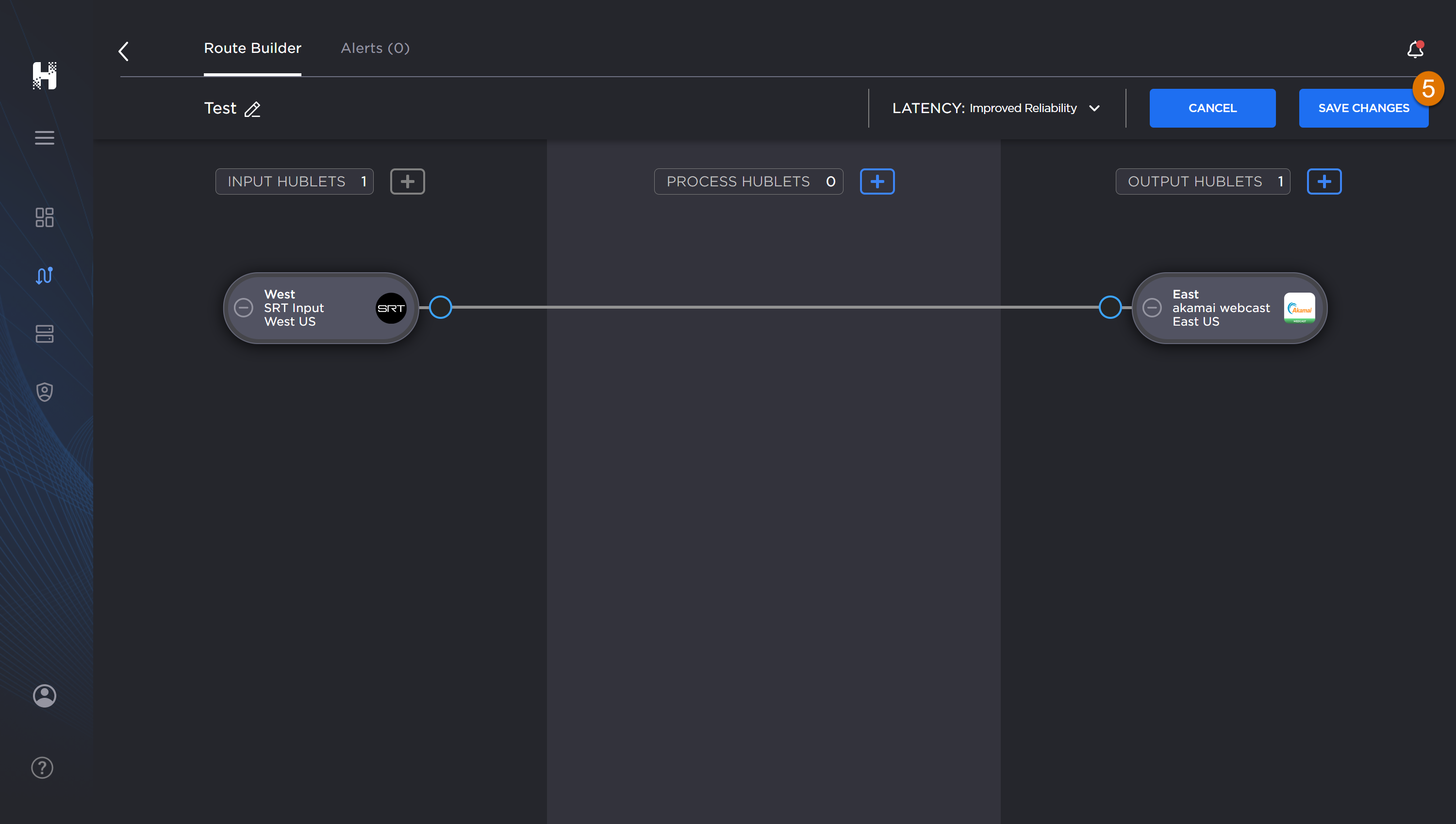
Task: Click the CANCEL button
Action: (1212, 108)
